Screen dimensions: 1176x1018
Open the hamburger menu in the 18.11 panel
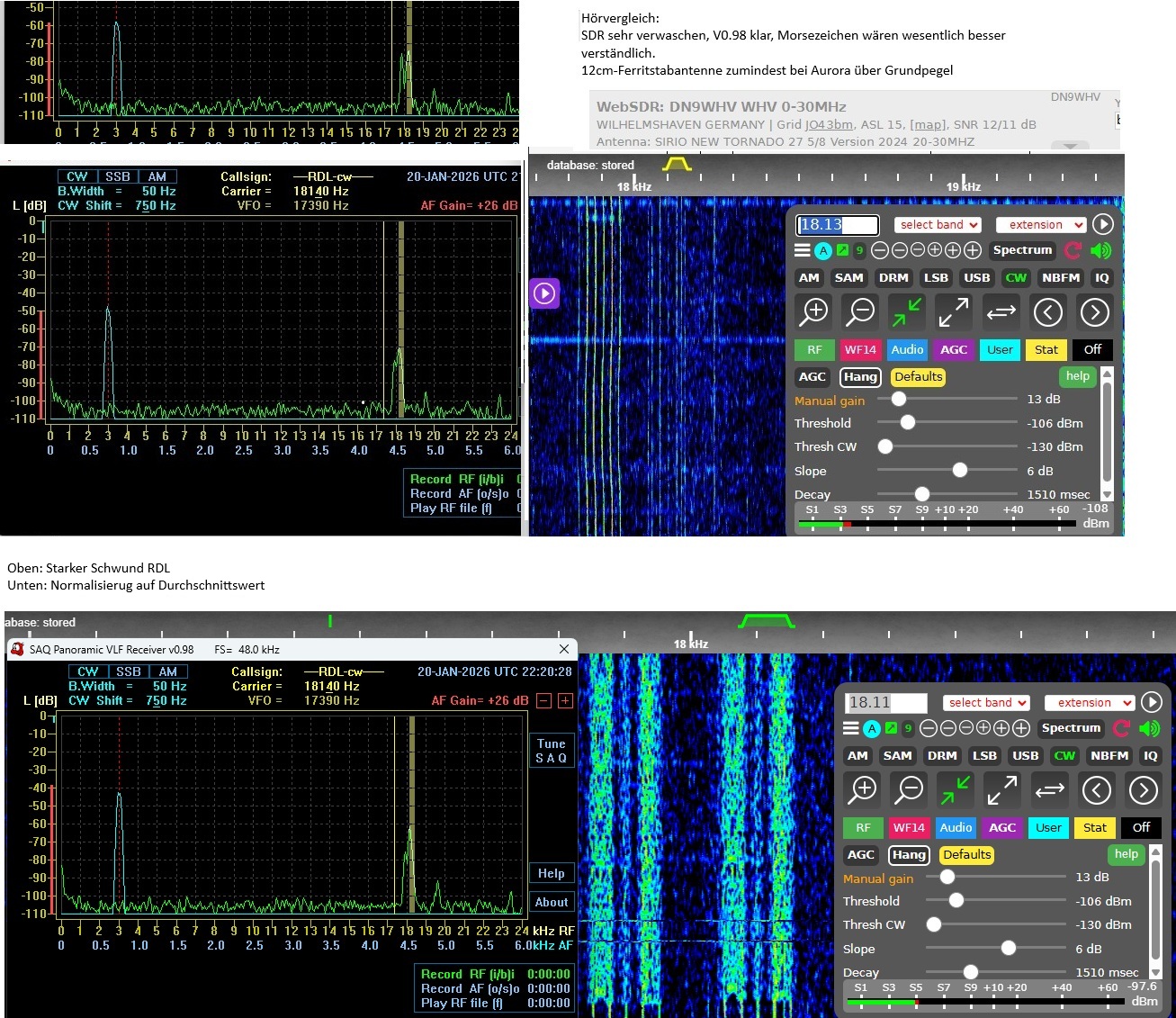850,728
